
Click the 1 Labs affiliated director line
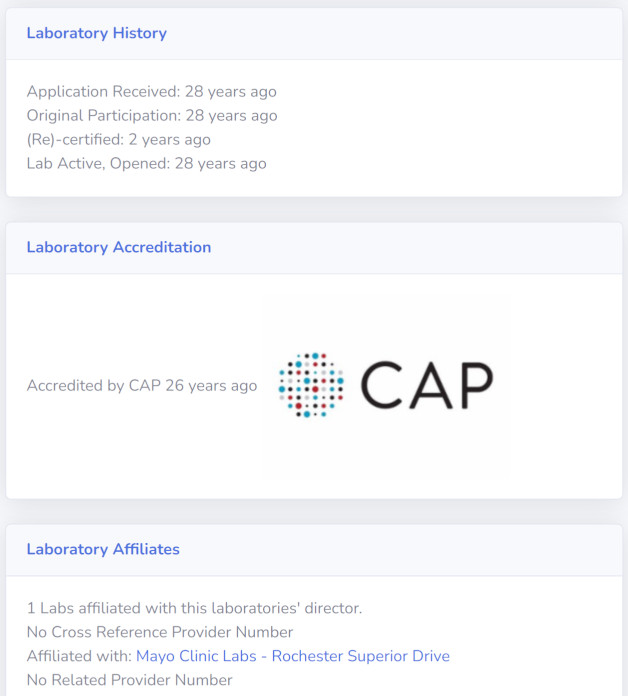194,608
